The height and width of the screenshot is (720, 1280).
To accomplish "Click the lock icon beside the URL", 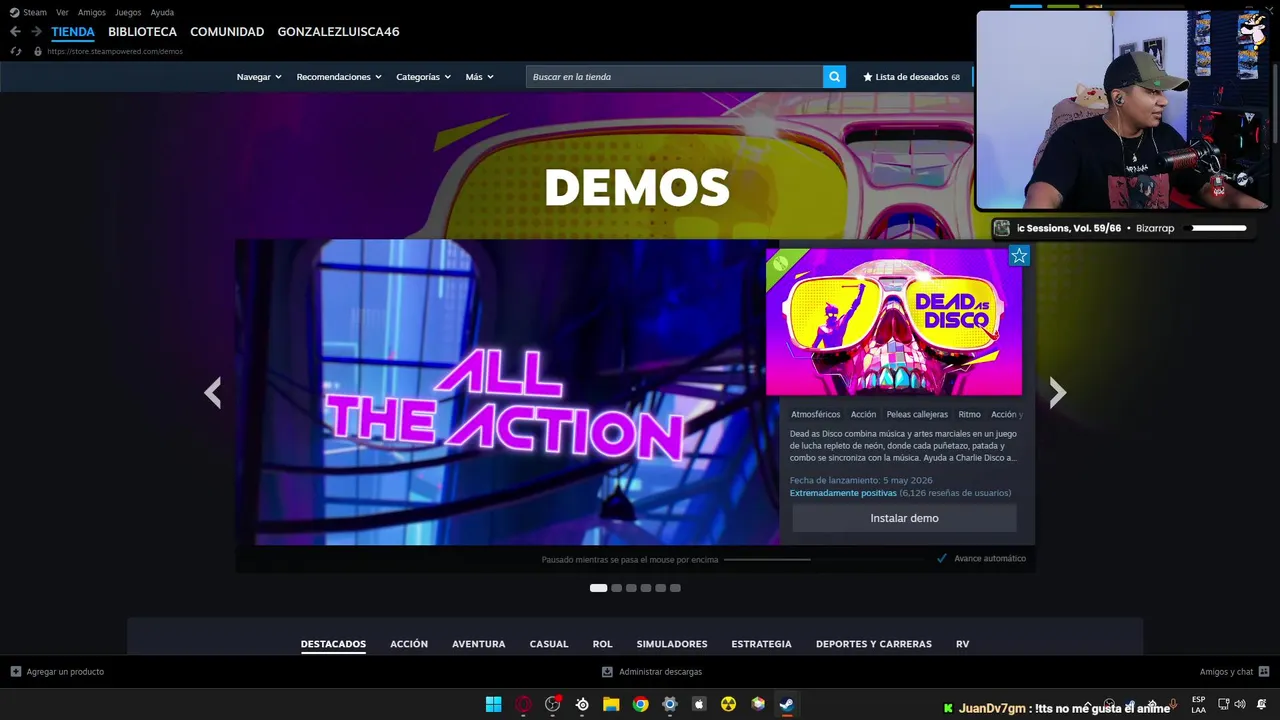I will [38, 51].
